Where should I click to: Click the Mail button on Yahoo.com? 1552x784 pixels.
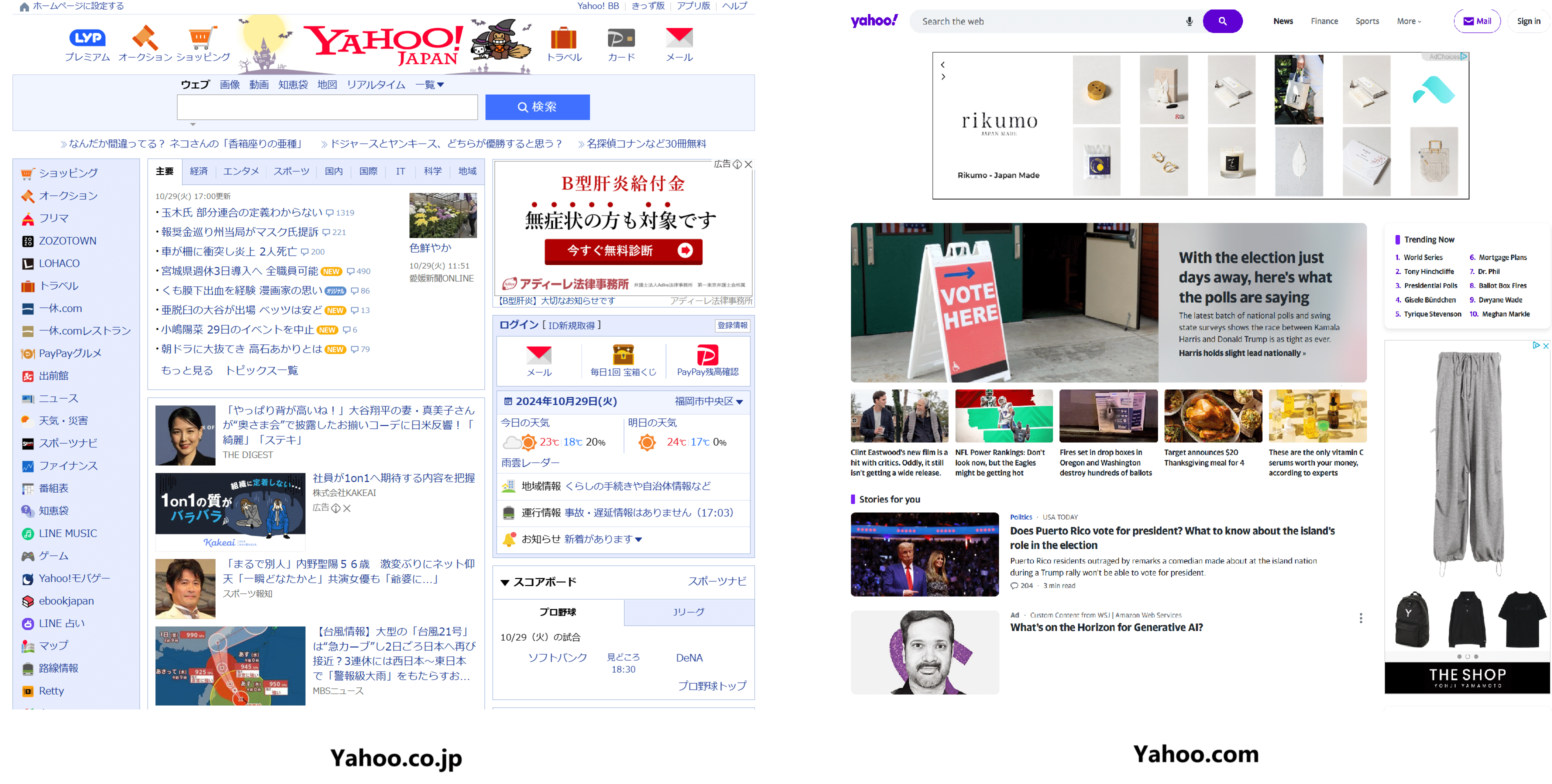1477,21
